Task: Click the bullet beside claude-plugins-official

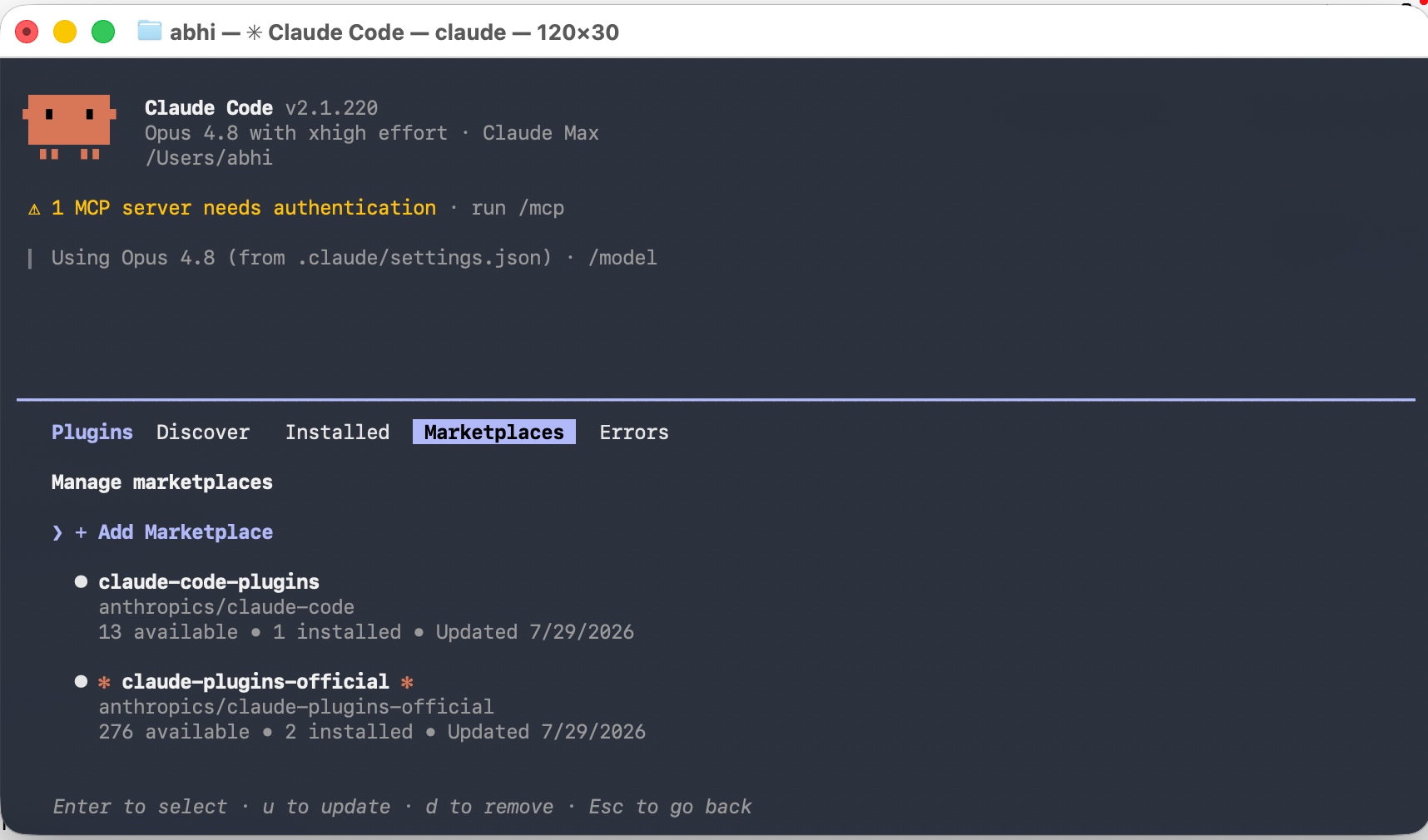Action: tap(81, 681)
